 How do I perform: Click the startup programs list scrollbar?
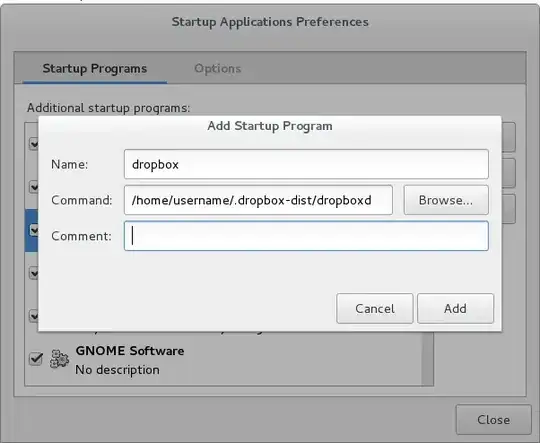[427, 358]
